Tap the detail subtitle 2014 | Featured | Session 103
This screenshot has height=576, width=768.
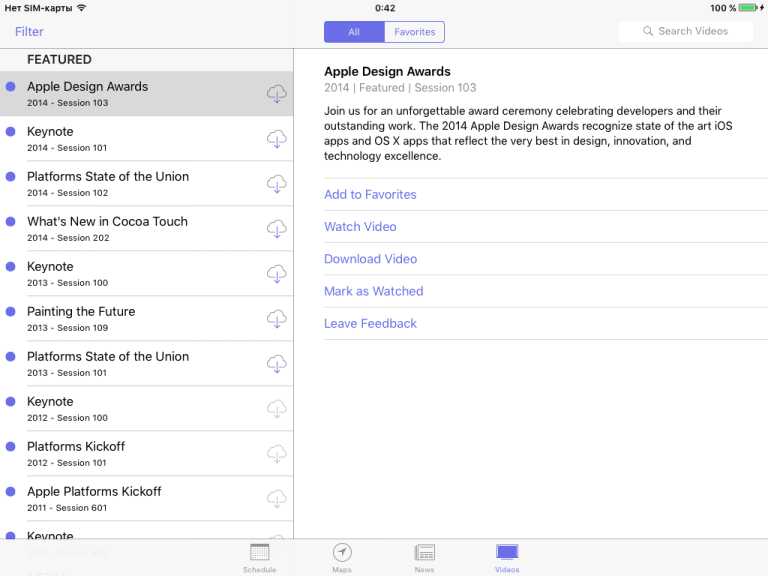(x=400, y=88)
